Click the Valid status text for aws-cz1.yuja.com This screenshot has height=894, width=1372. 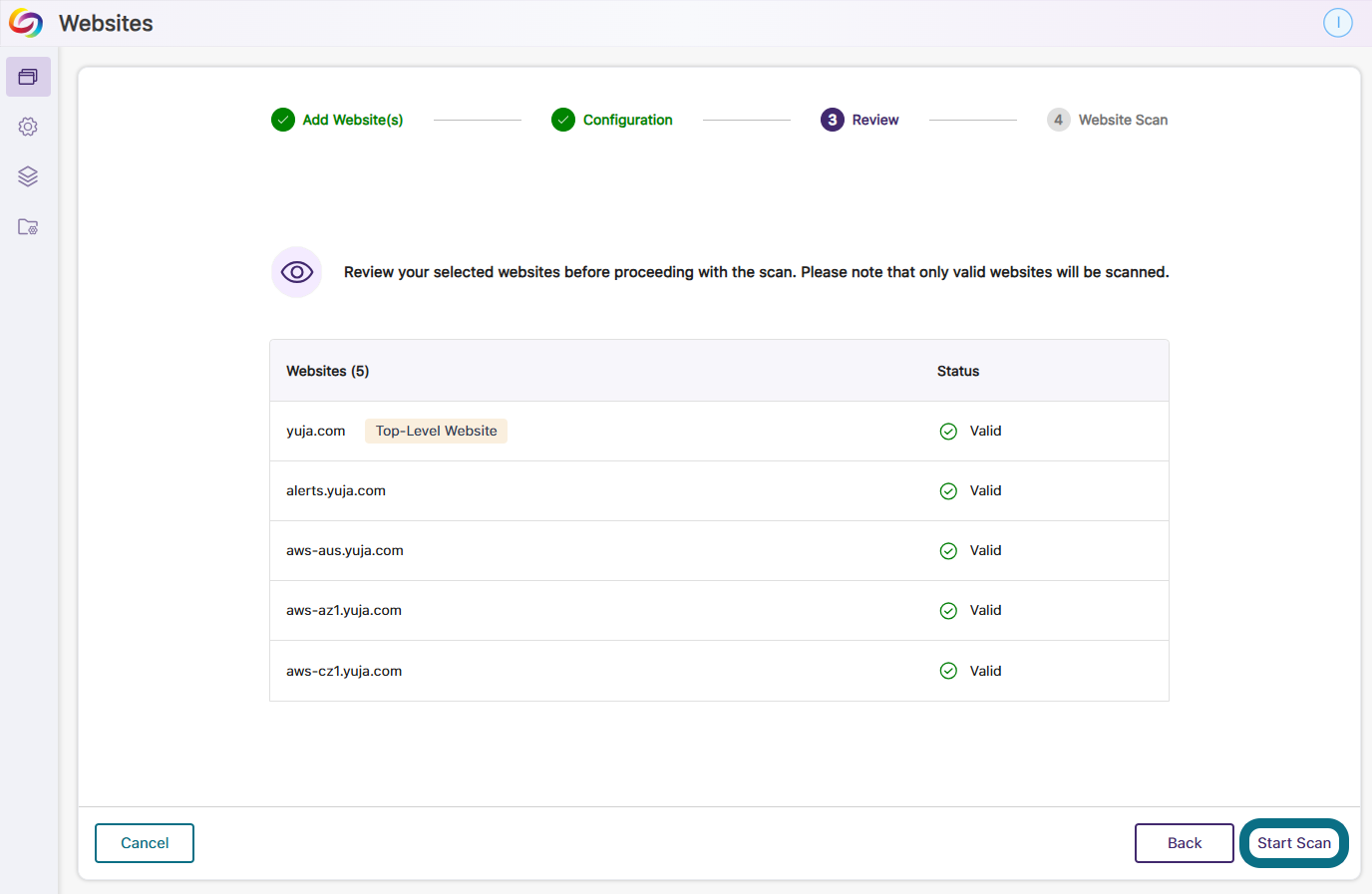point(985,671)
